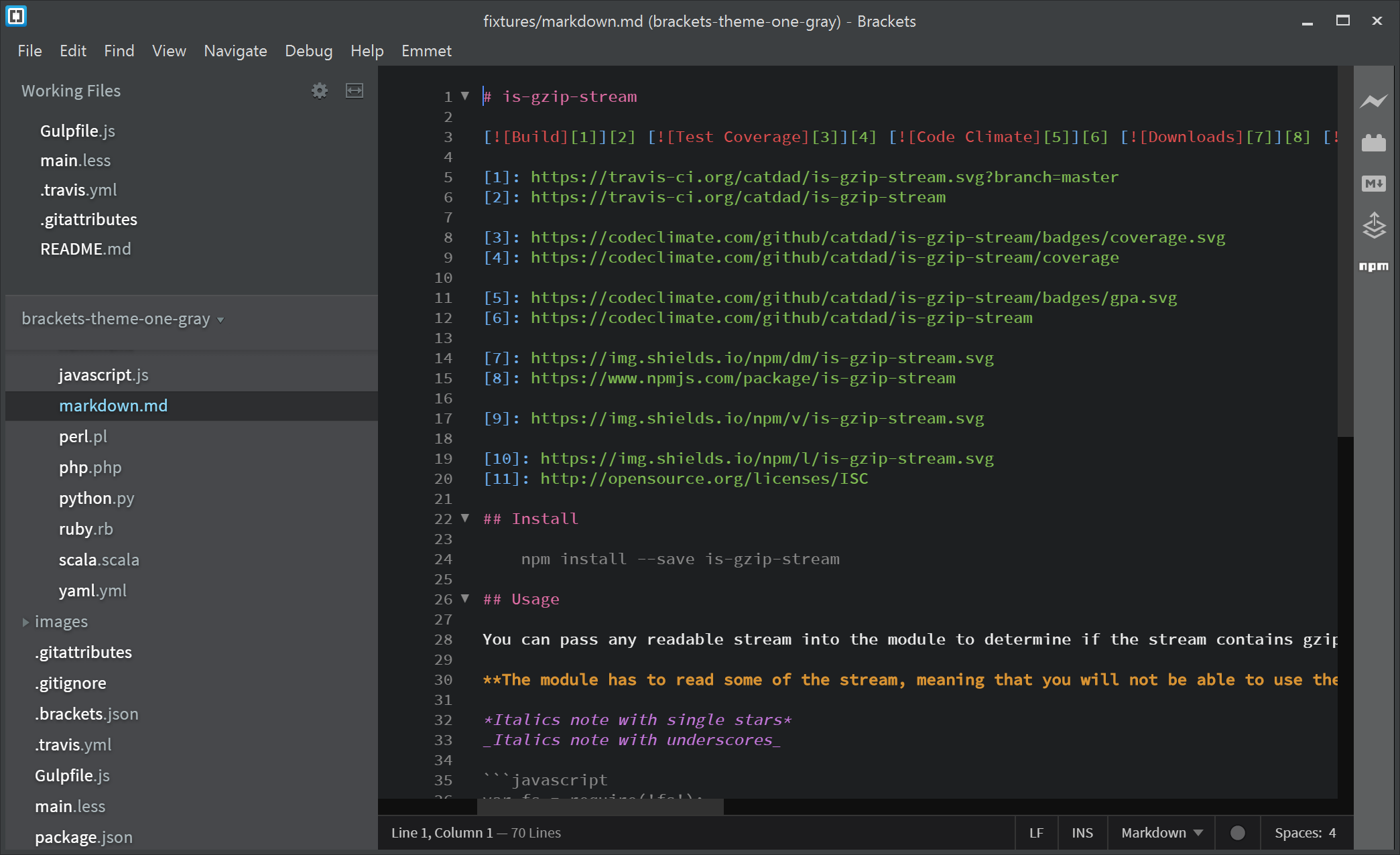Open the brackets-theme-one-gray project switcher
Viewport: 1400px width, 855px height.
tap(121, 320)
